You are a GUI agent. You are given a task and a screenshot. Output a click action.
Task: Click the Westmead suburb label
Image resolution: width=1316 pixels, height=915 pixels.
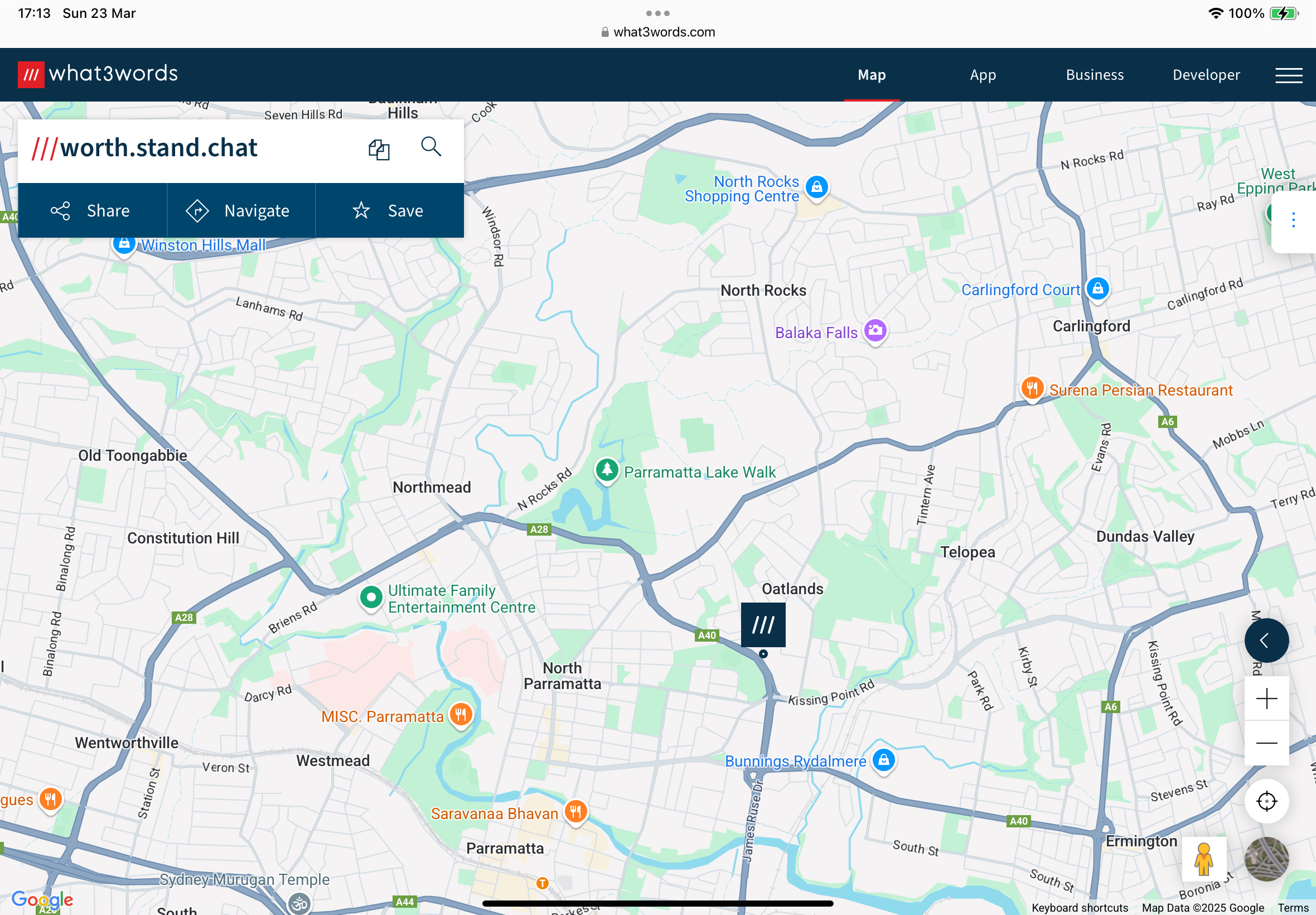coord(332,761)
